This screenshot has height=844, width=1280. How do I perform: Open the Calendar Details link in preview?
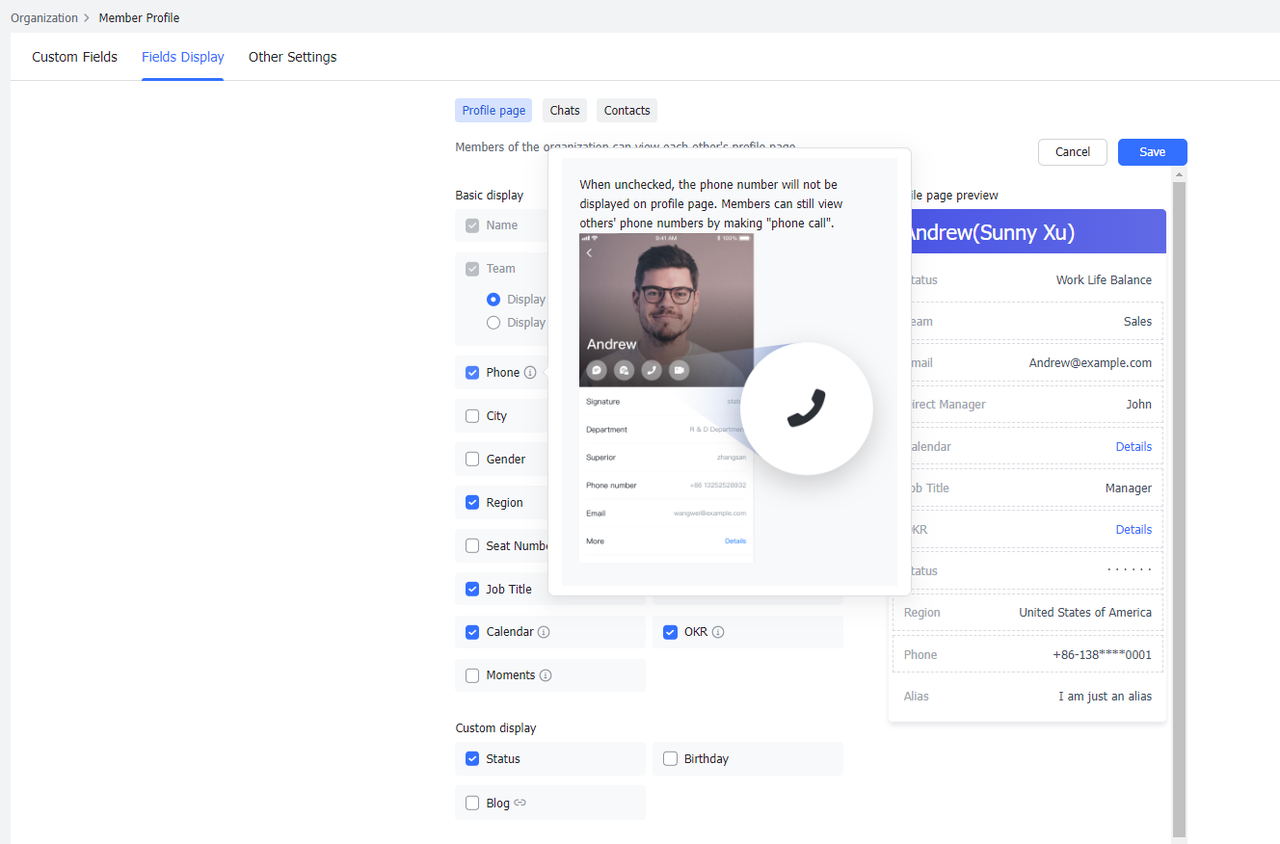tap(1133, 447)
